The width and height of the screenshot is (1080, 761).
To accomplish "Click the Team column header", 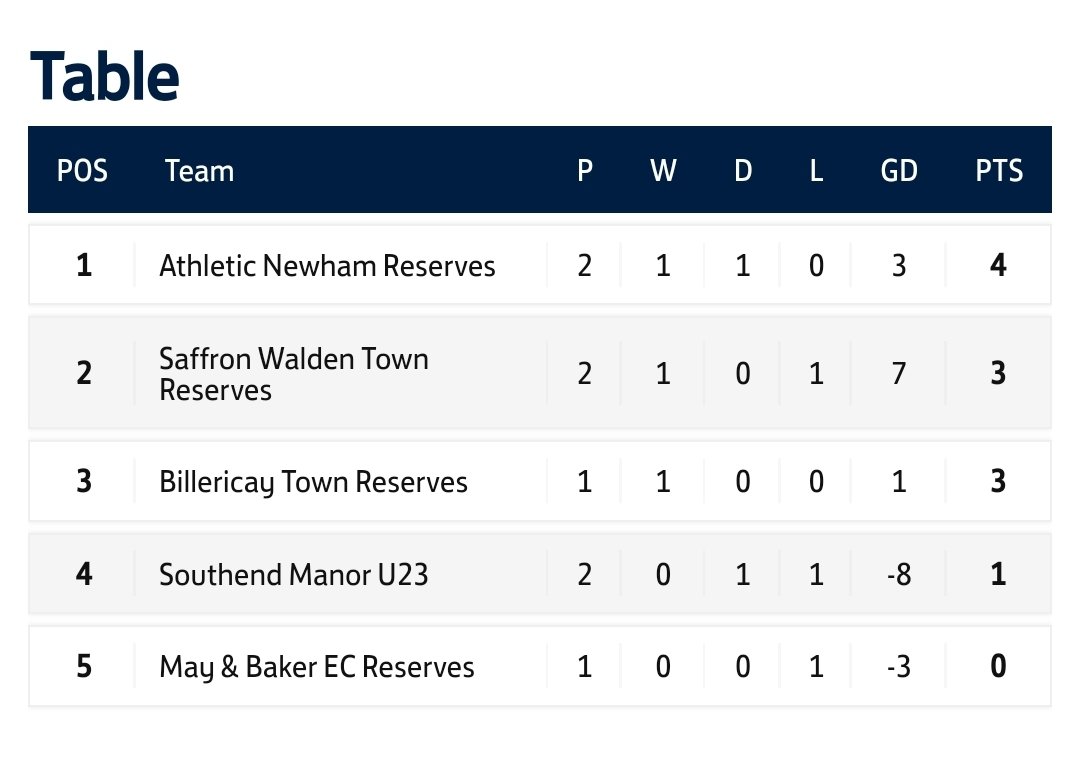I will tap(199, 171).
